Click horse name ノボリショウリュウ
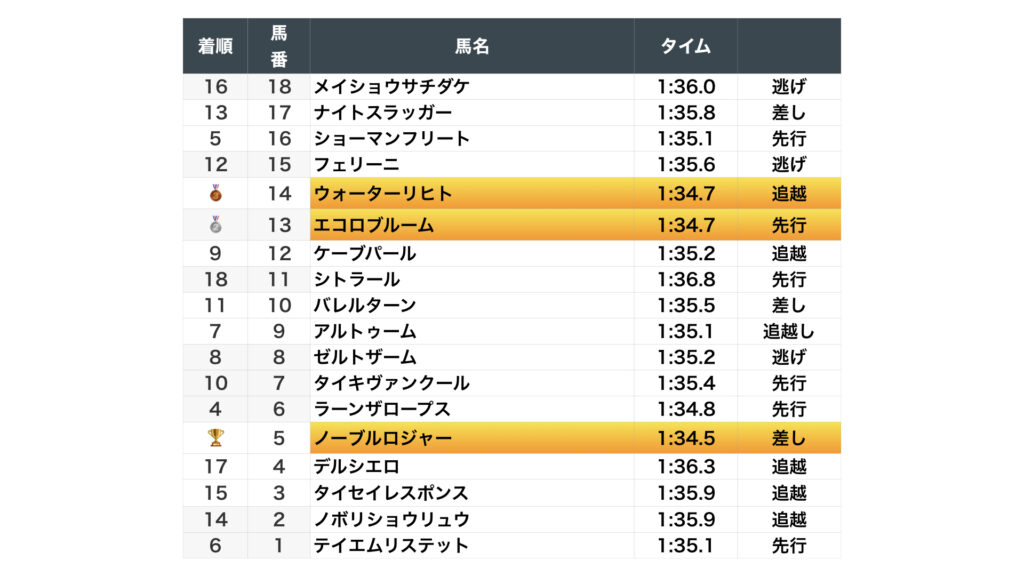 [391, 519]
